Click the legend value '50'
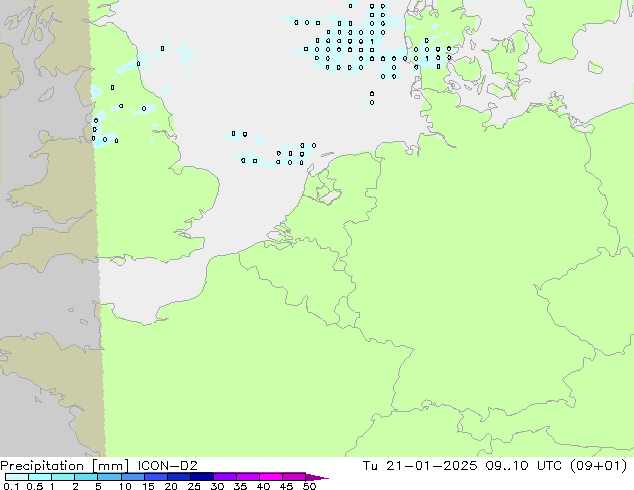The height and width of the screenshot is (490, 634). 309,486
